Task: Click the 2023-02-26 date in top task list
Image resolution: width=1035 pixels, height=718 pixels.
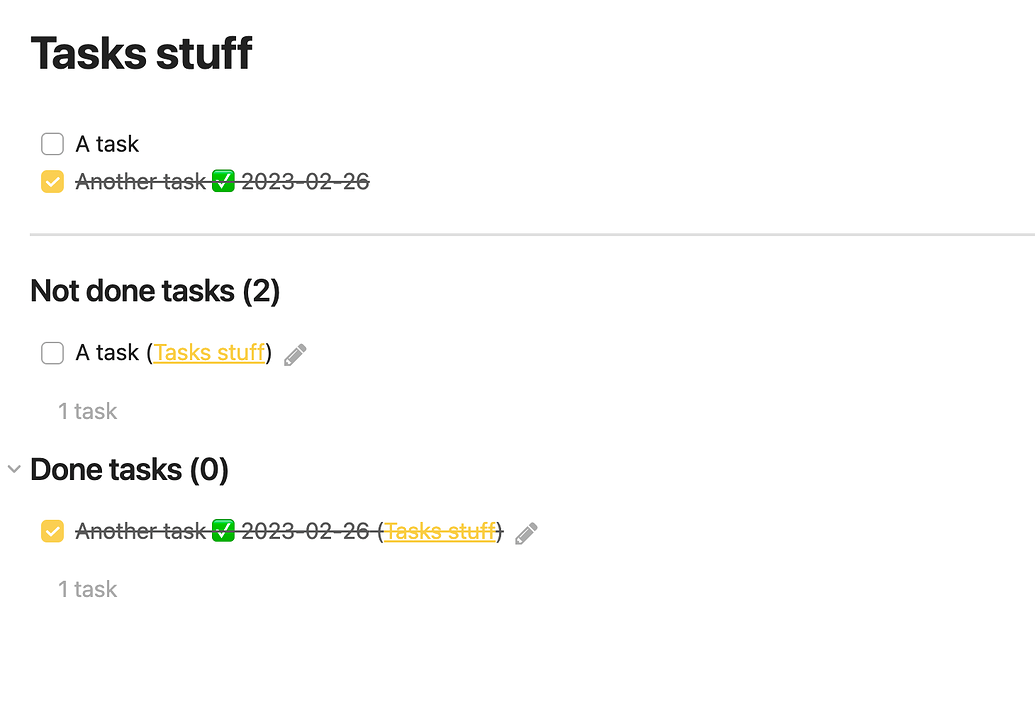Action: point(305,181)
